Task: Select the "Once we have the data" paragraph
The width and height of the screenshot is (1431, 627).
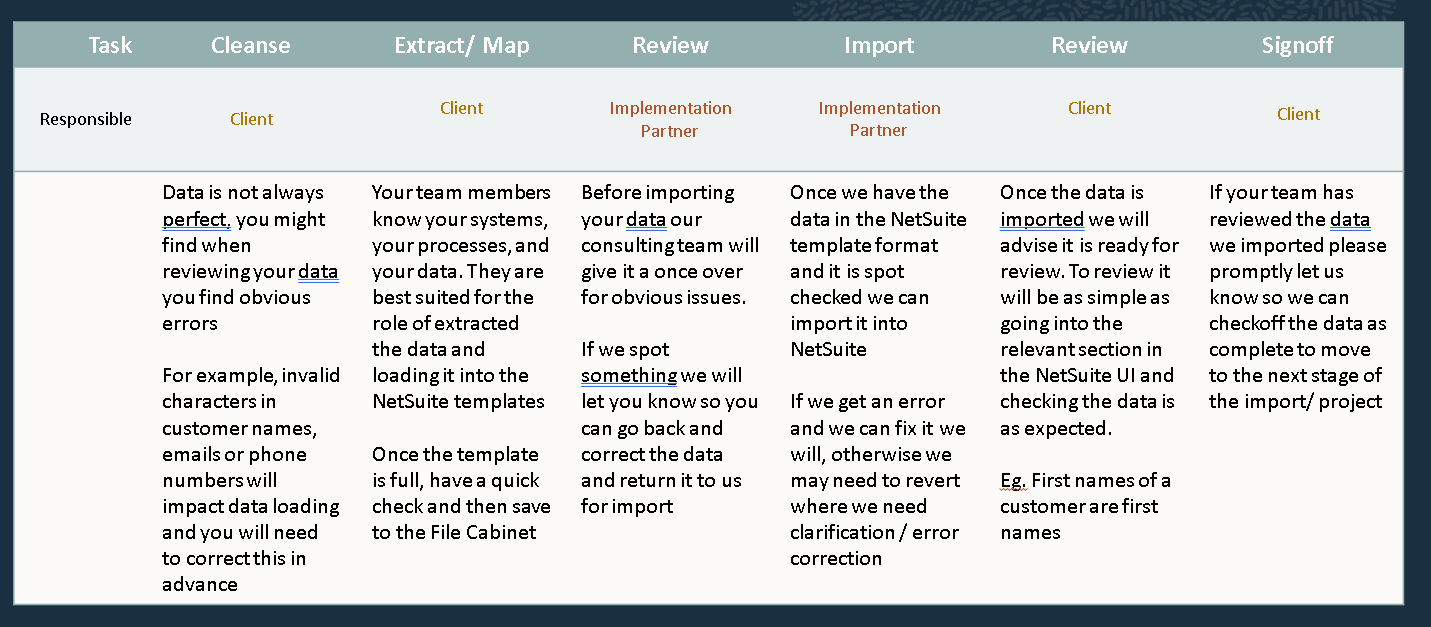Action: [878, 271]
